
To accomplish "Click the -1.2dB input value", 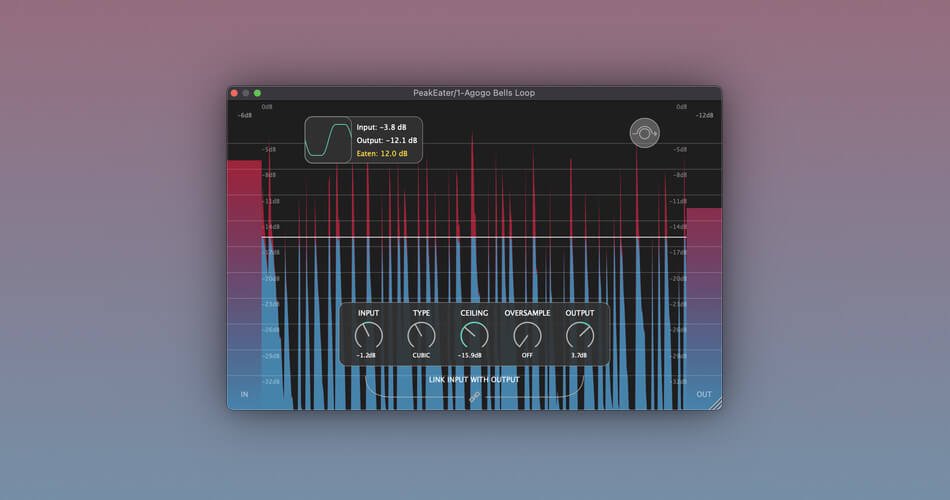I will coord(366,356).
